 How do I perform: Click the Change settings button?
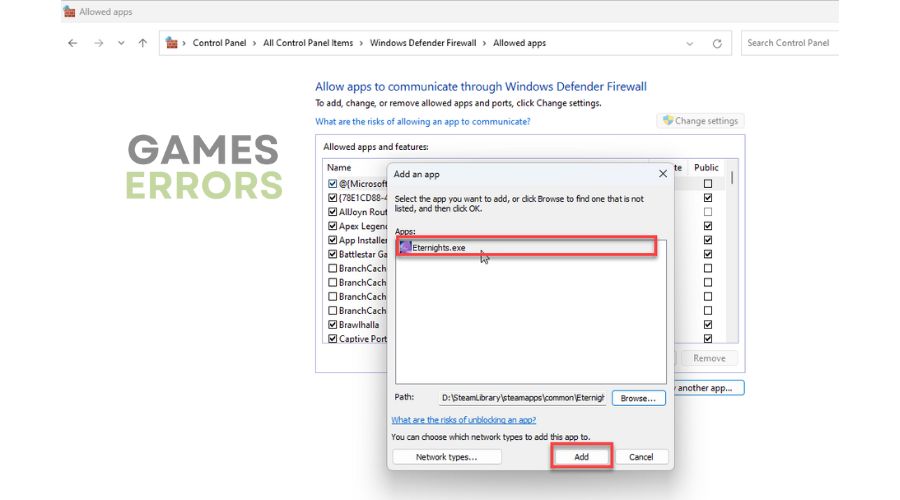700,121
